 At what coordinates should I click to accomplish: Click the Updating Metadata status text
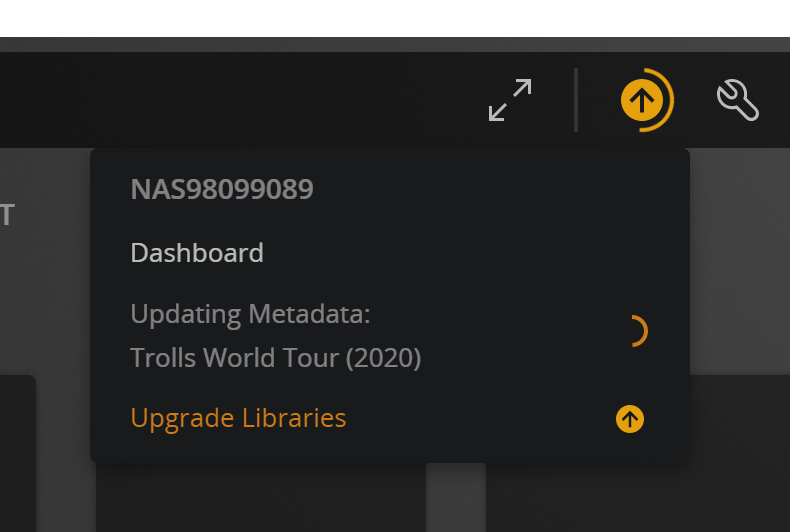pos(250,314)
